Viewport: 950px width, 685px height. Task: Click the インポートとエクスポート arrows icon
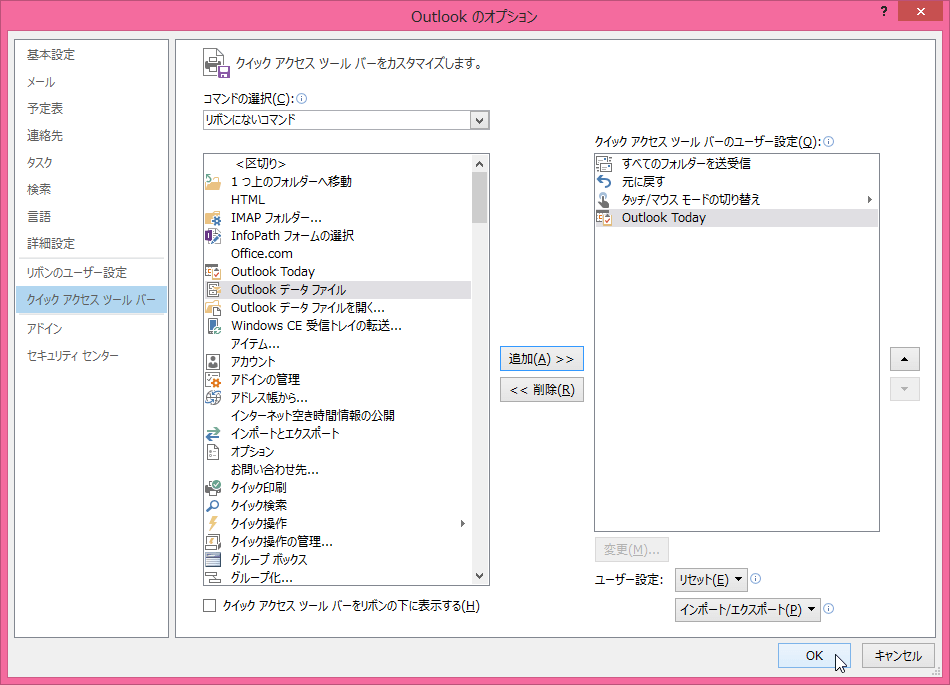[x=213, y=434]
